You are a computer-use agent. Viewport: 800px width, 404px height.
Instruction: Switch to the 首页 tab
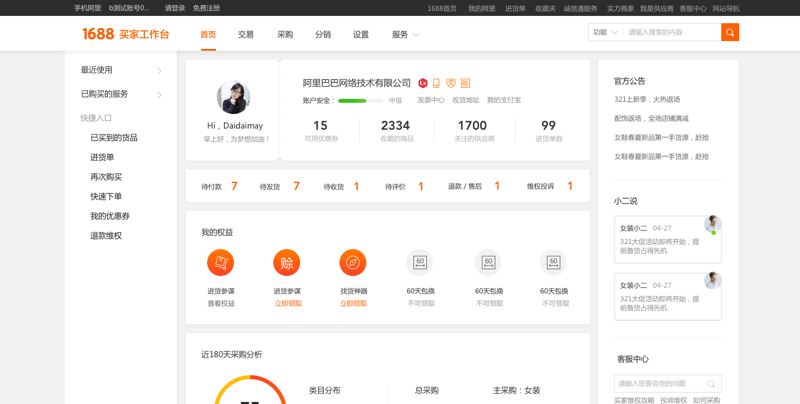click(208, 35)
